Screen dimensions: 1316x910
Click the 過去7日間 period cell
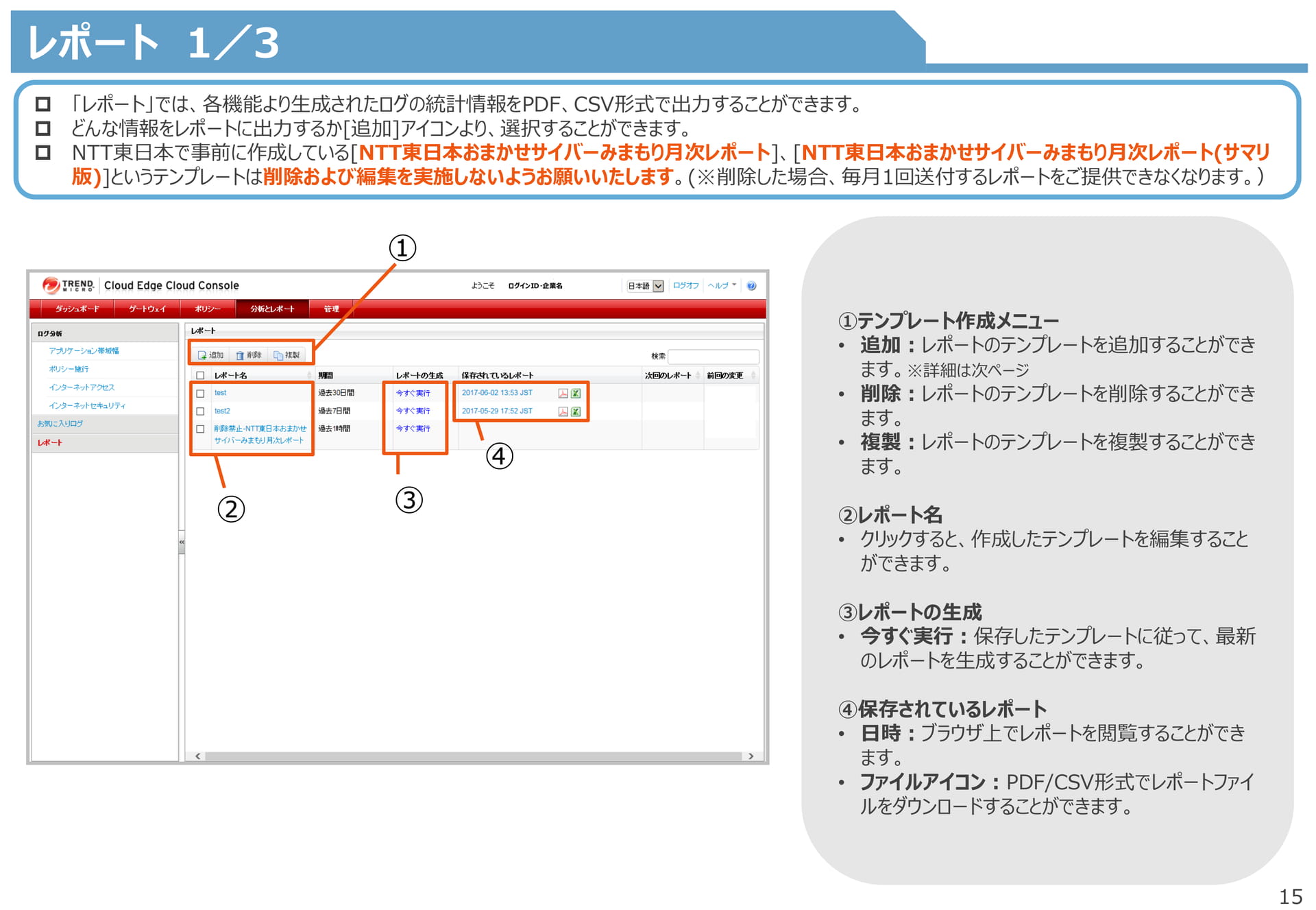pos(334,411)
